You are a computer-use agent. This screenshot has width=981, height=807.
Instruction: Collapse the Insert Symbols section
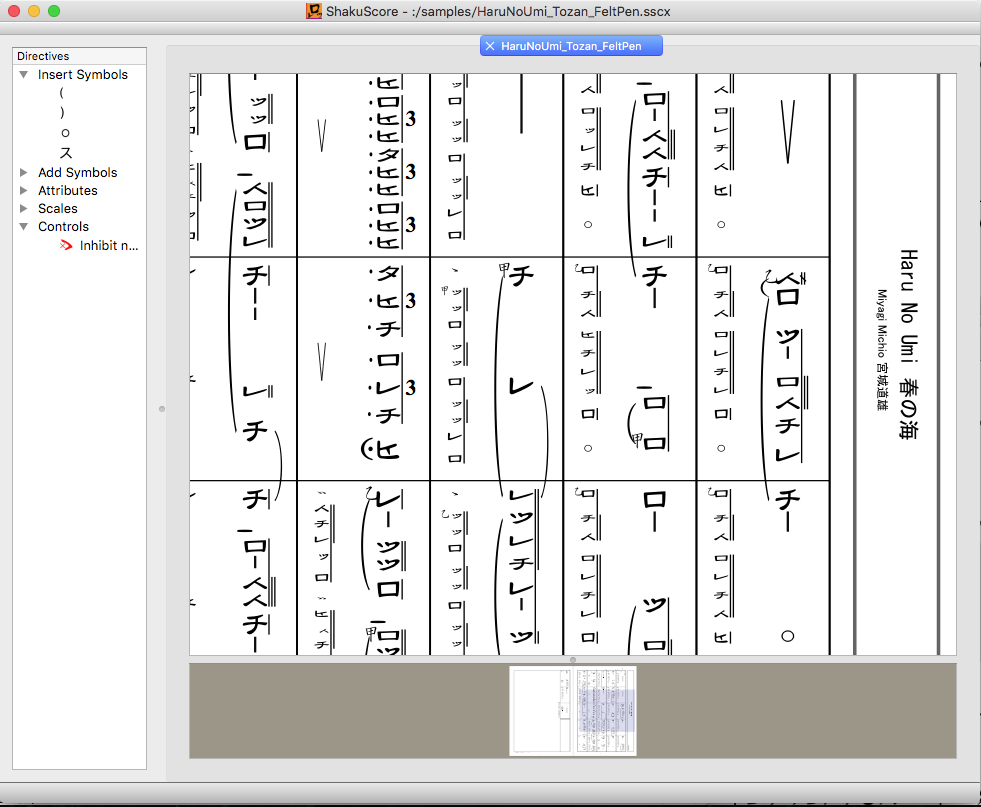pos(24,74)
